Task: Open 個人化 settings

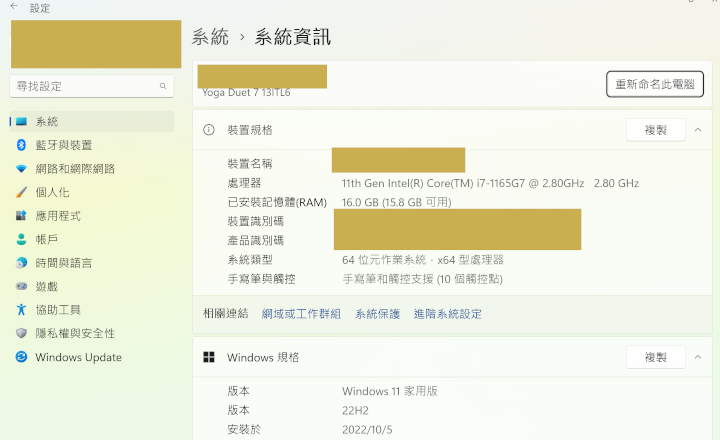Action: (x=92, y=192)
